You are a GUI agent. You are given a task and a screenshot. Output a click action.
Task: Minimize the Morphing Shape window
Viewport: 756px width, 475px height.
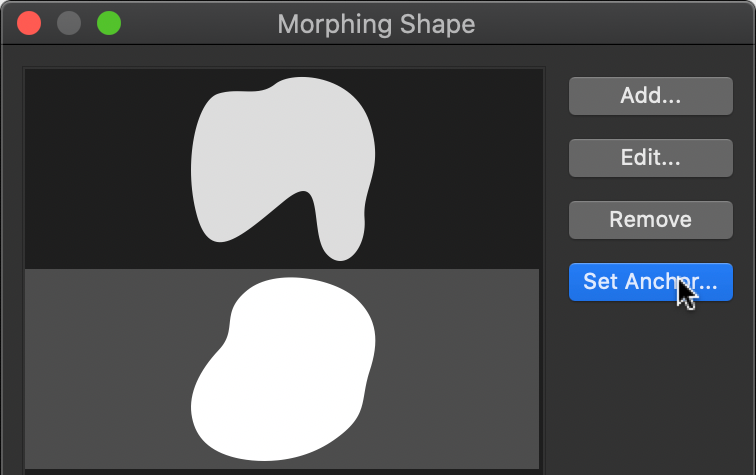(x=69, y=23)
